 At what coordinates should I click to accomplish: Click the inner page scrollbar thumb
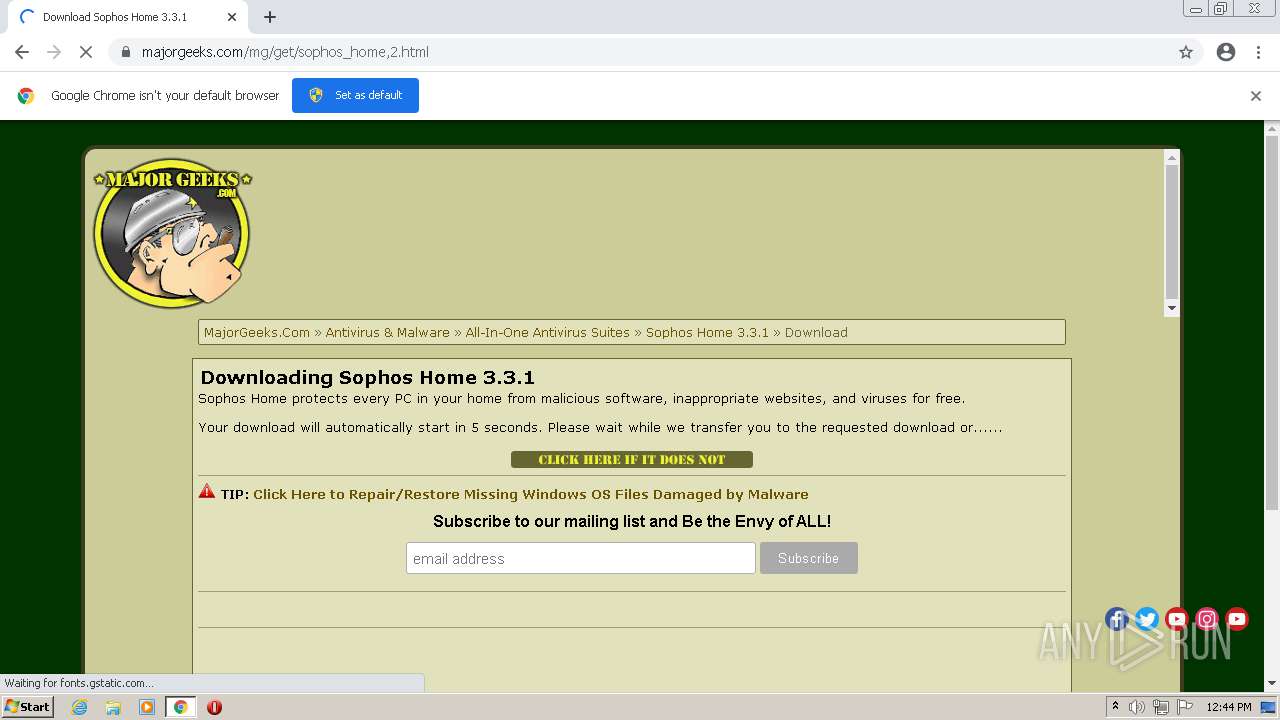click(x=1172, y=232)
